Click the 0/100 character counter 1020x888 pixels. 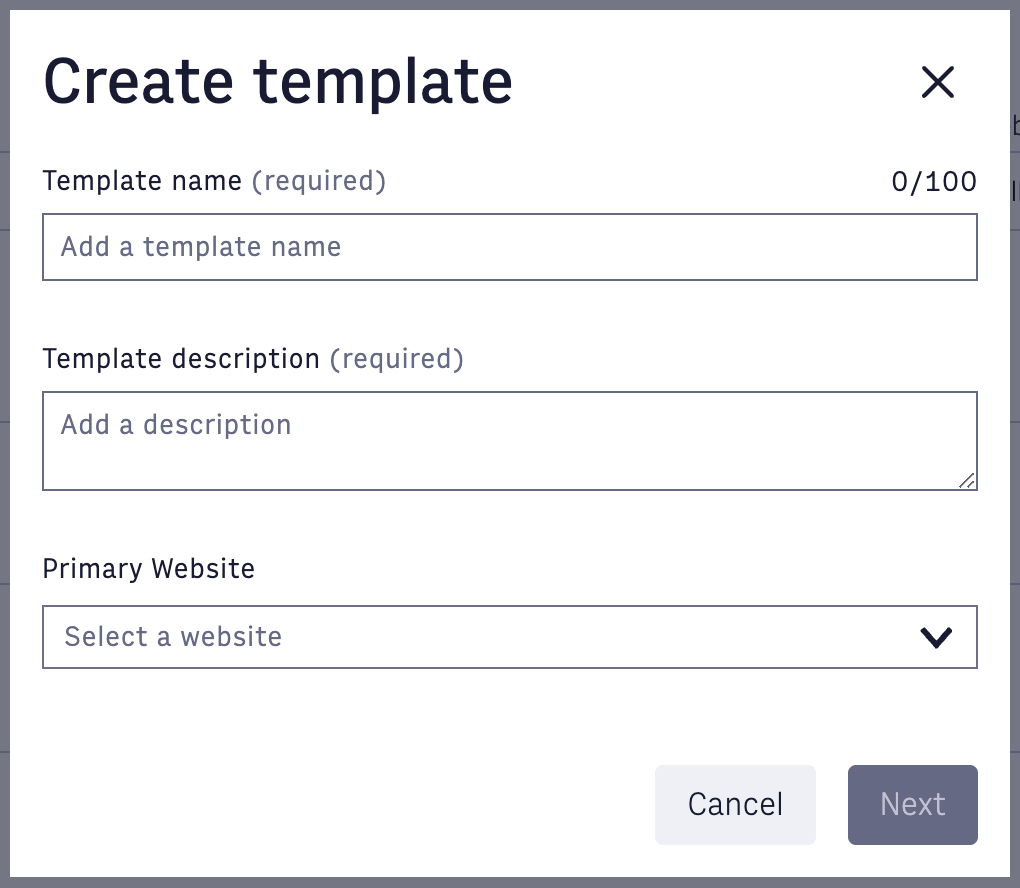[933, 182]
